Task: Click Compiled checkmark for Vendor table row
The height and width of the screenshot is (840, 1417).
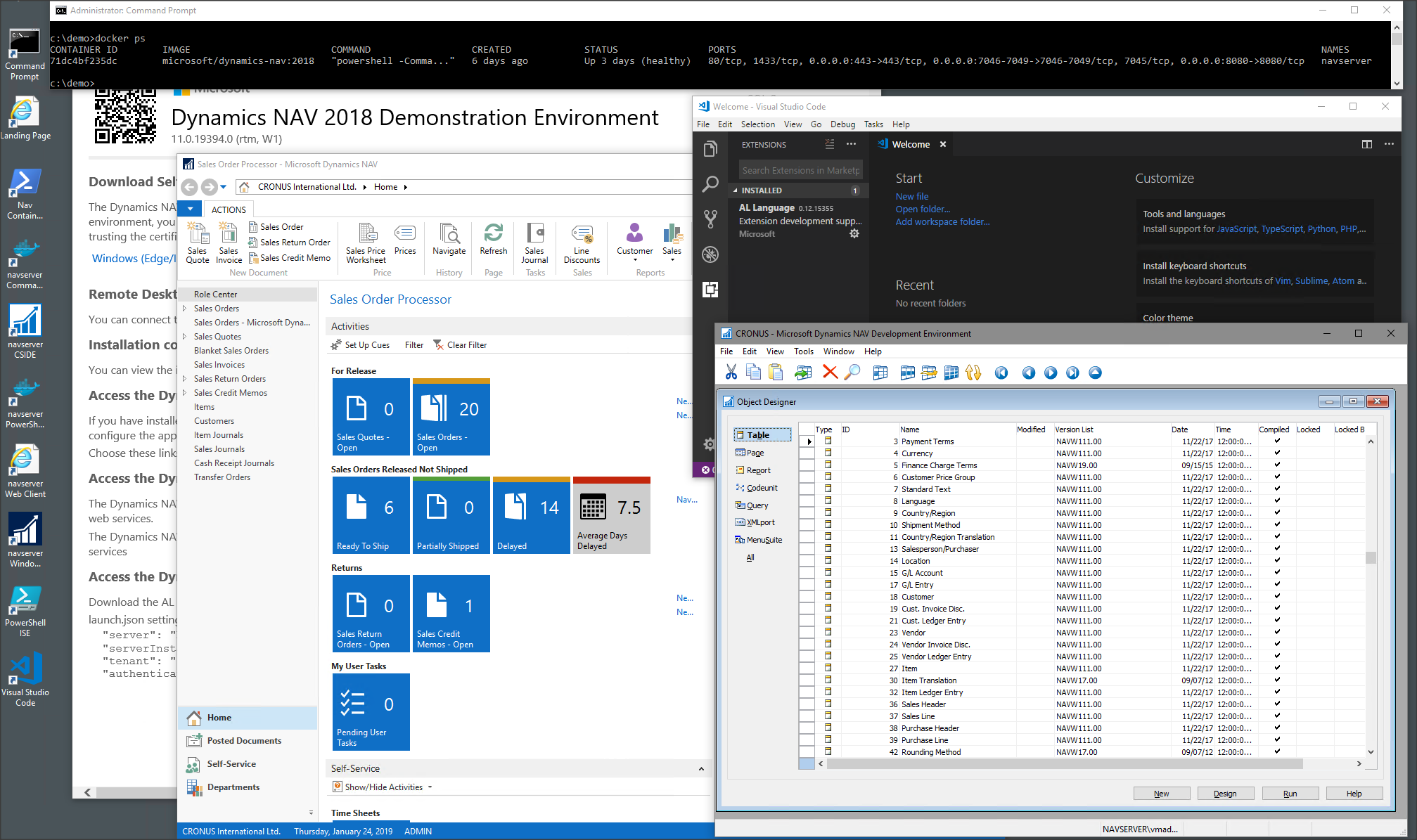Action: [1277, 633]
